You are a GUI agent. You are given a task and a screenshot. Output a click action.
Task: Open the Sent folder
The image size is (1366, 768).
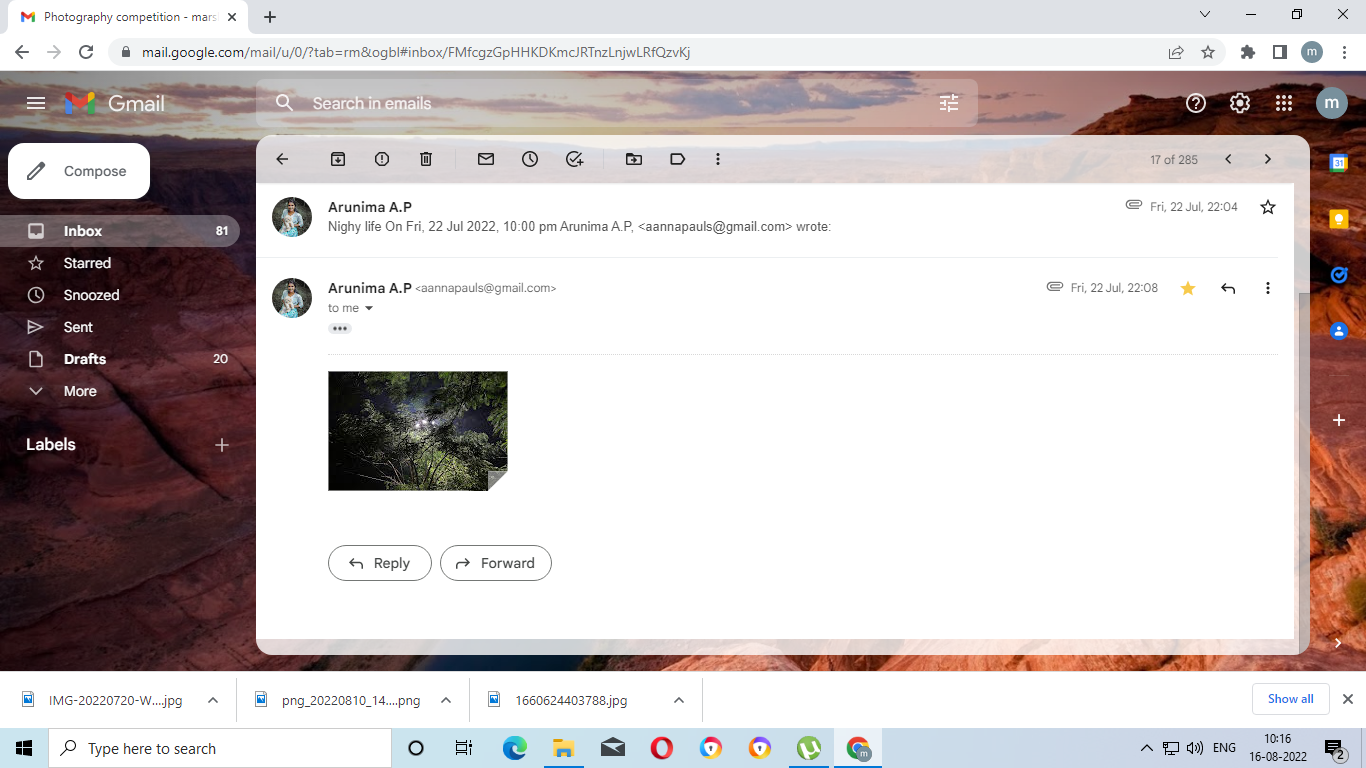(x=78, y=327)
